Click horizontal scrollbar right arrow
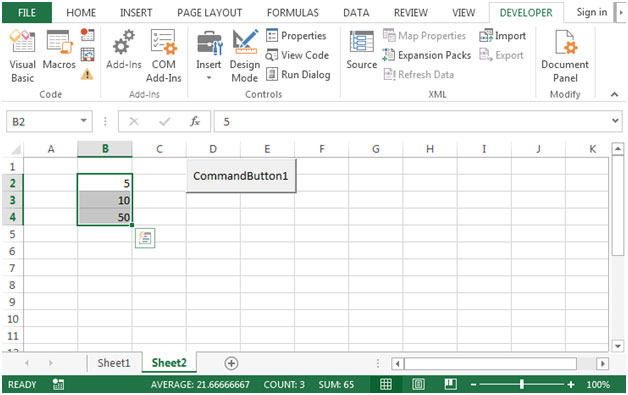Image resolution: width=628 pixels, height=395 pixels. pyautogui.click(x=602, y=364)
